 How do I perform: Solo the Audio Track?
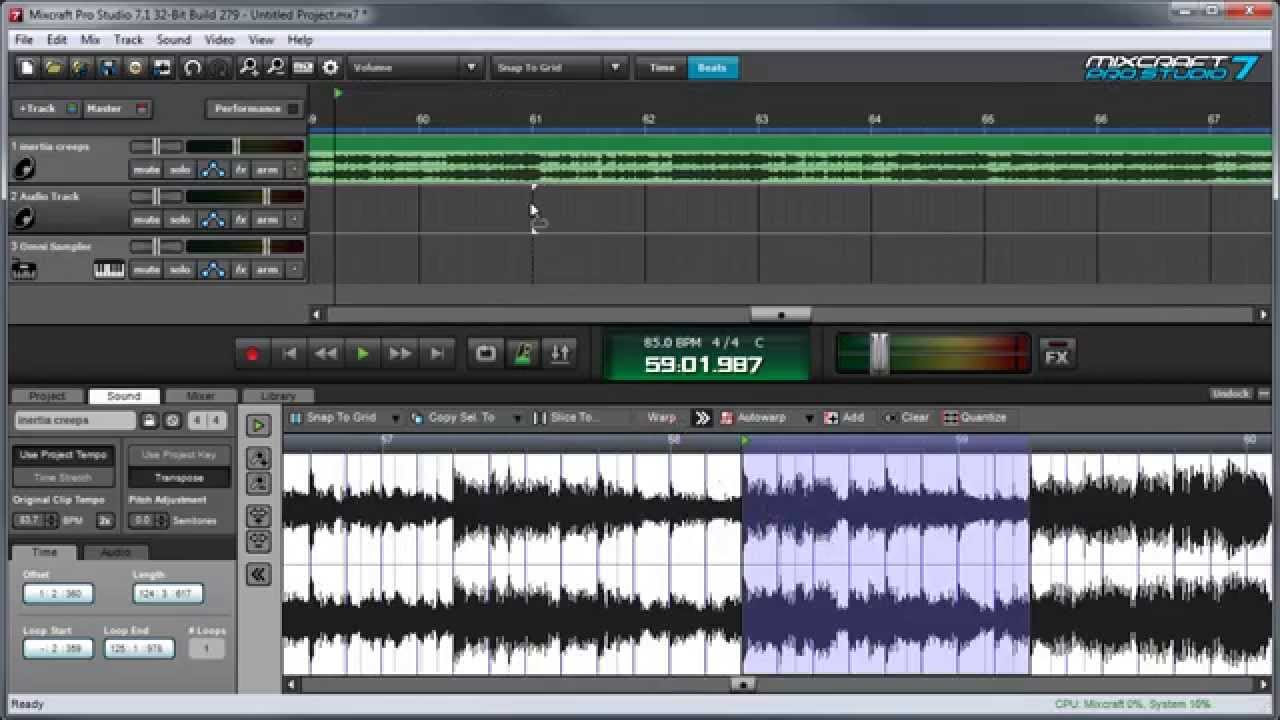tap(179, 220)
